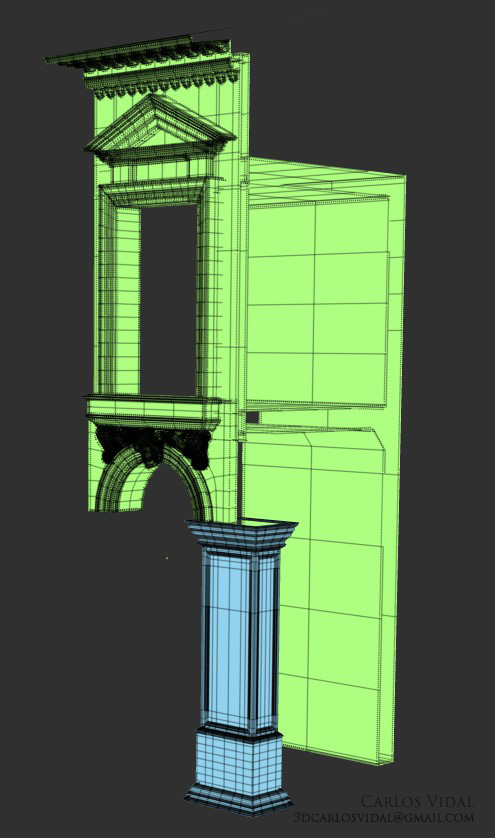Select the dark ornate corbel under the balcony
The width and height of the screenshot is (495, 838).
[153, 446]
